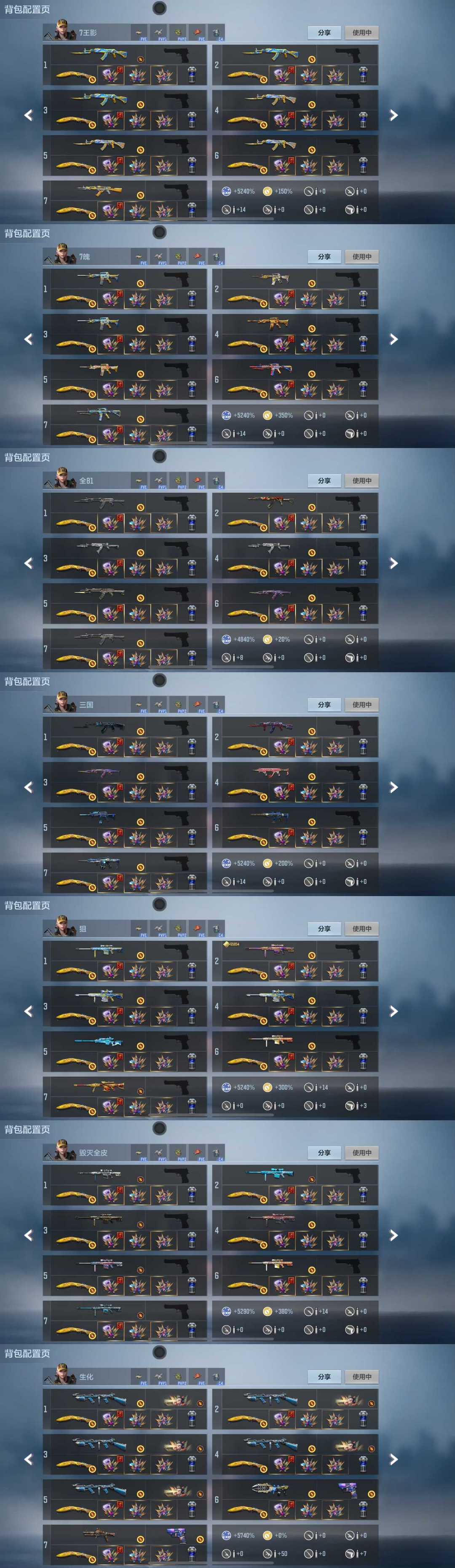The height and width of the screenshot is (1568, 455).
Task: Tap the round dot above the 生化 panel
Action: pos(159,1352)
